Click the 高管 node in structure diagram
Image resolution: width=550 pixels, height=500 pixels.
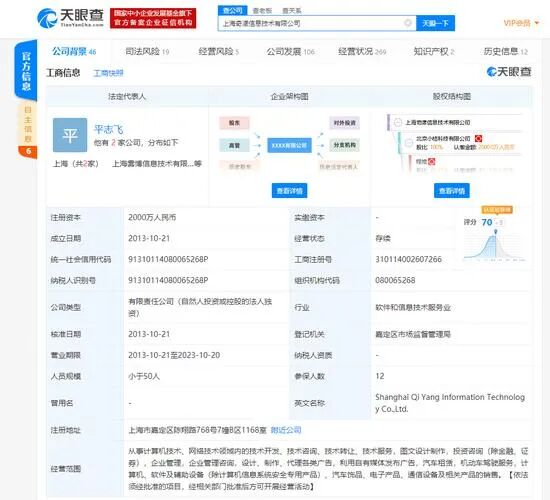point(234,145)
